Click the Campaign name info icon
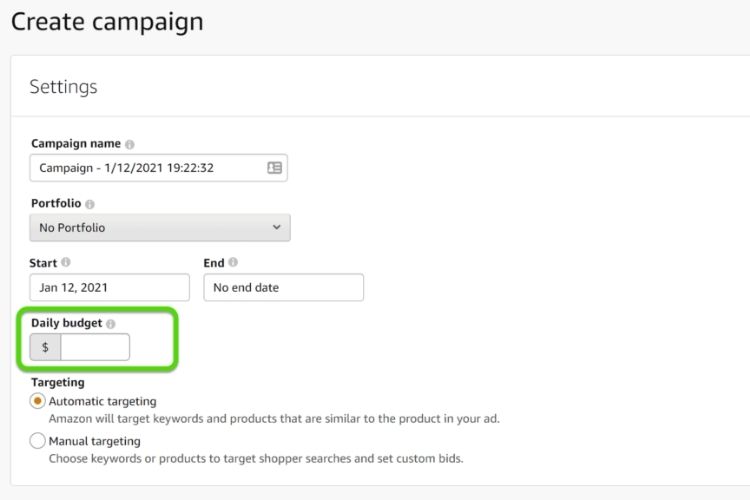This screenshot has width=750, height=500. click(130, 145)
